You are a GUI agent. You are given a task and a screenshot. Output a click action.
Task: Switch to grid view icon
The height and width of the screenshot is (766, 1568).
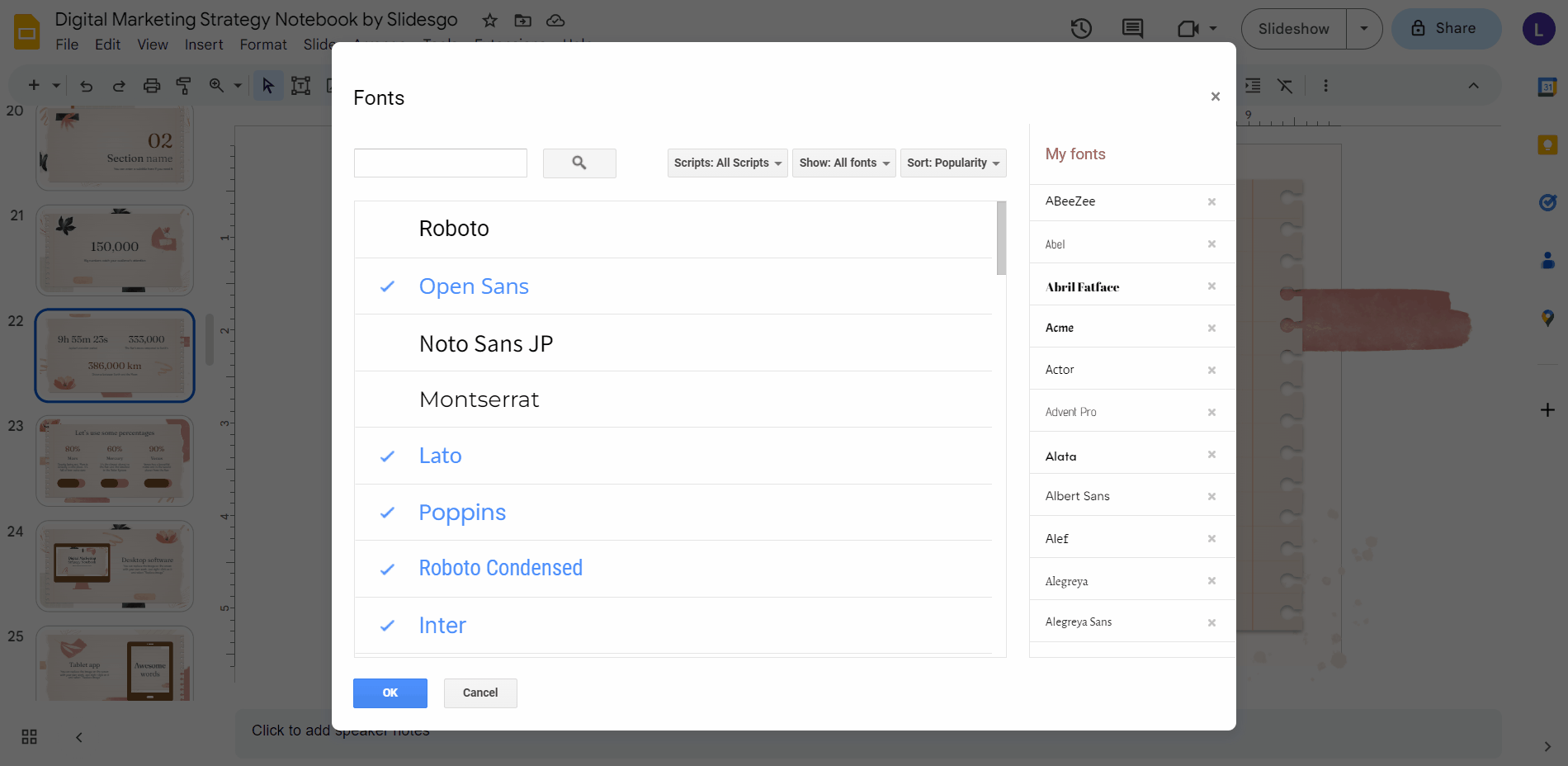[x=30, y=736]
